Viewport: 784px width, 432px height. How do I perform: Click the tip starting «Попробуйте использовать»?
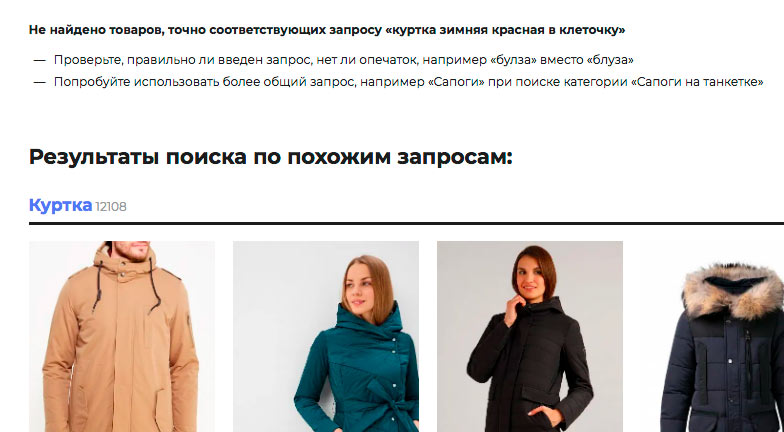click(x=408, y=82)
